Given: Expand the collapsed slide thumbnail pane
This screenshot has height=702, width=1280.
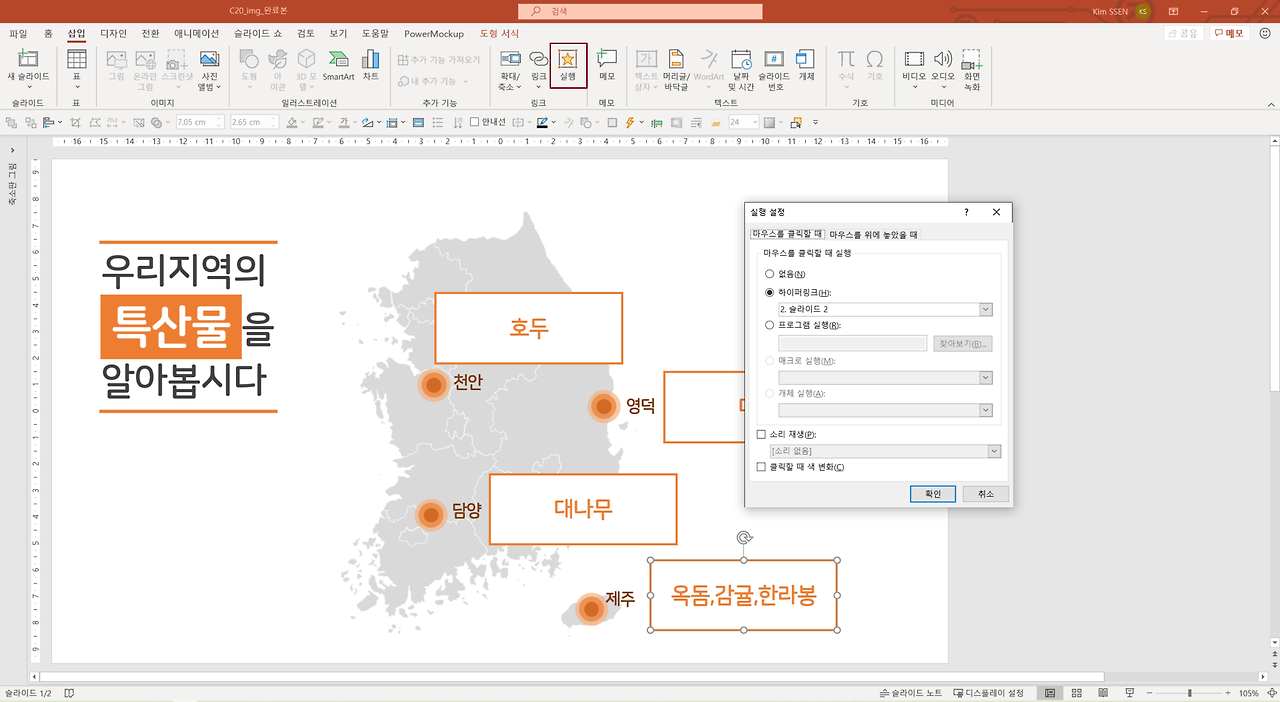Looking at the screenshot, I should pos(12,151).
